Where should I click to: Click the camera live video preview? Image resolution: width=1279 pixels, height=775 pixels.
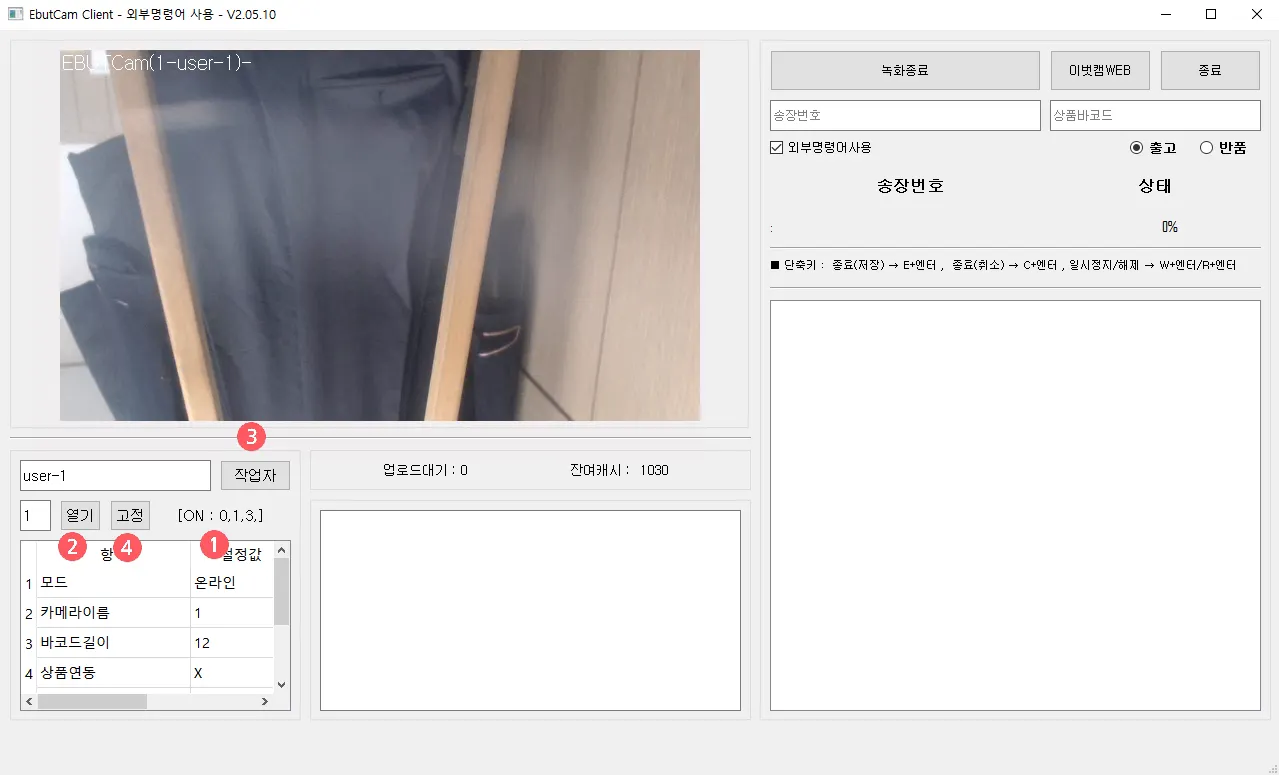coord(380,235)
